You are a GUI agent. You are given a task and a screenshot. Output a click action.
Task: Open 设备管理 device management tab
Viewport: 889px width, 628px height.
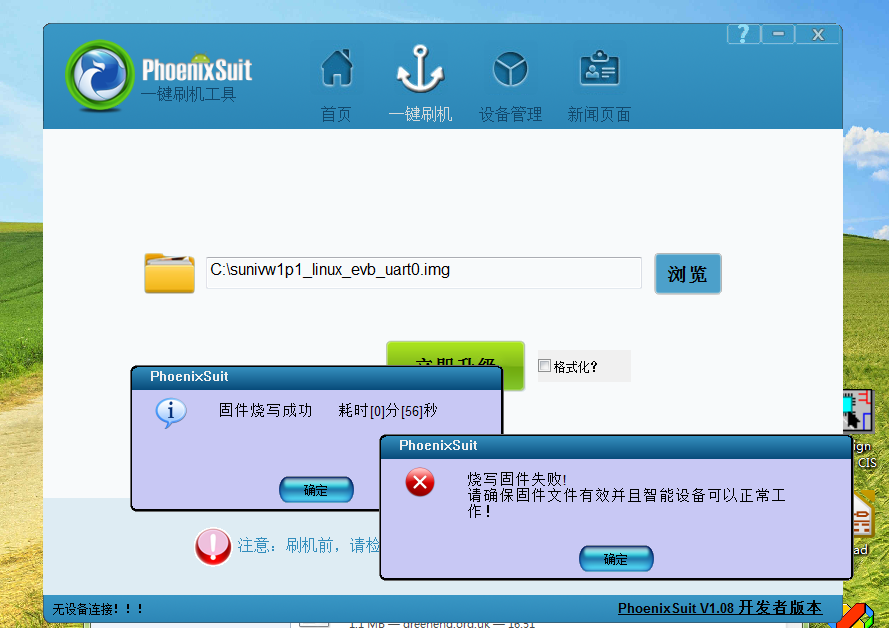pos(510,85)
